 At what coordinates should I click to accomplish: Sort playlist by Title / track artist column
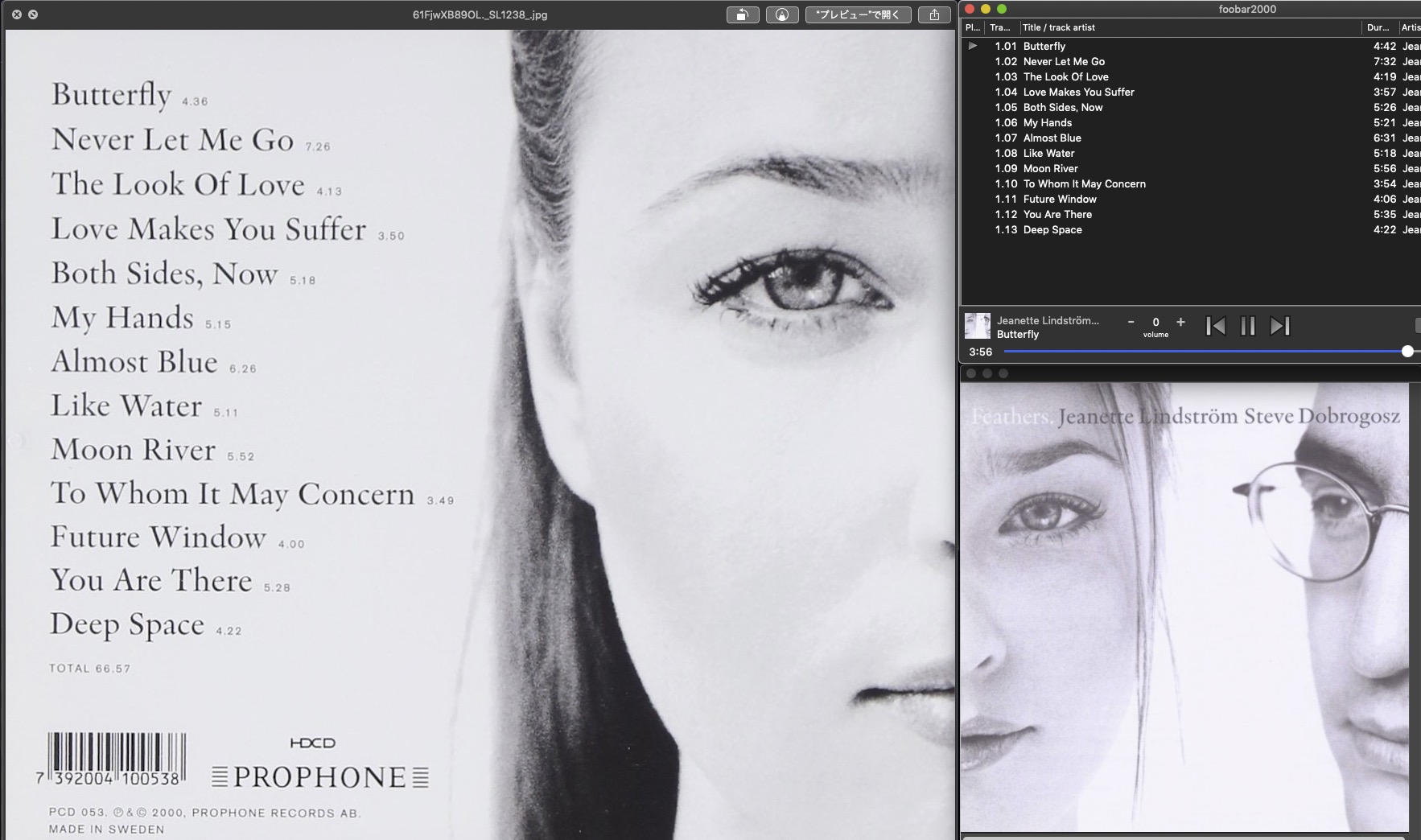[1058, 27]
